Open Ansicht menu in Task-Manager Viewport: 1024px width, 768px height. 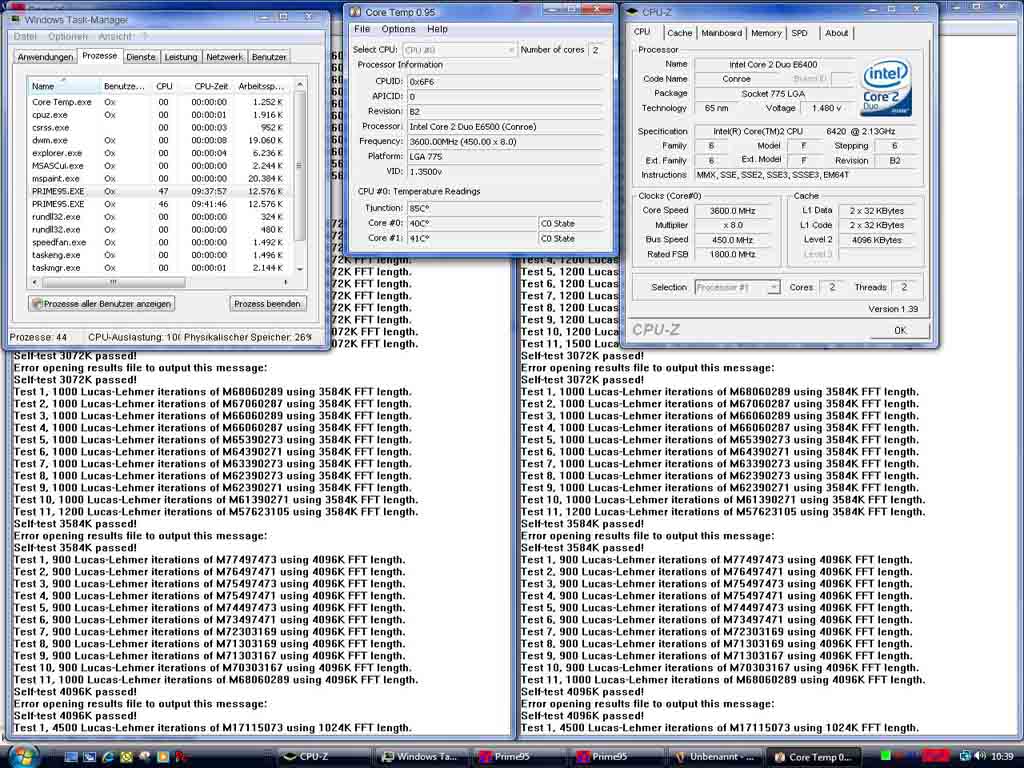(x=115, y=37)
